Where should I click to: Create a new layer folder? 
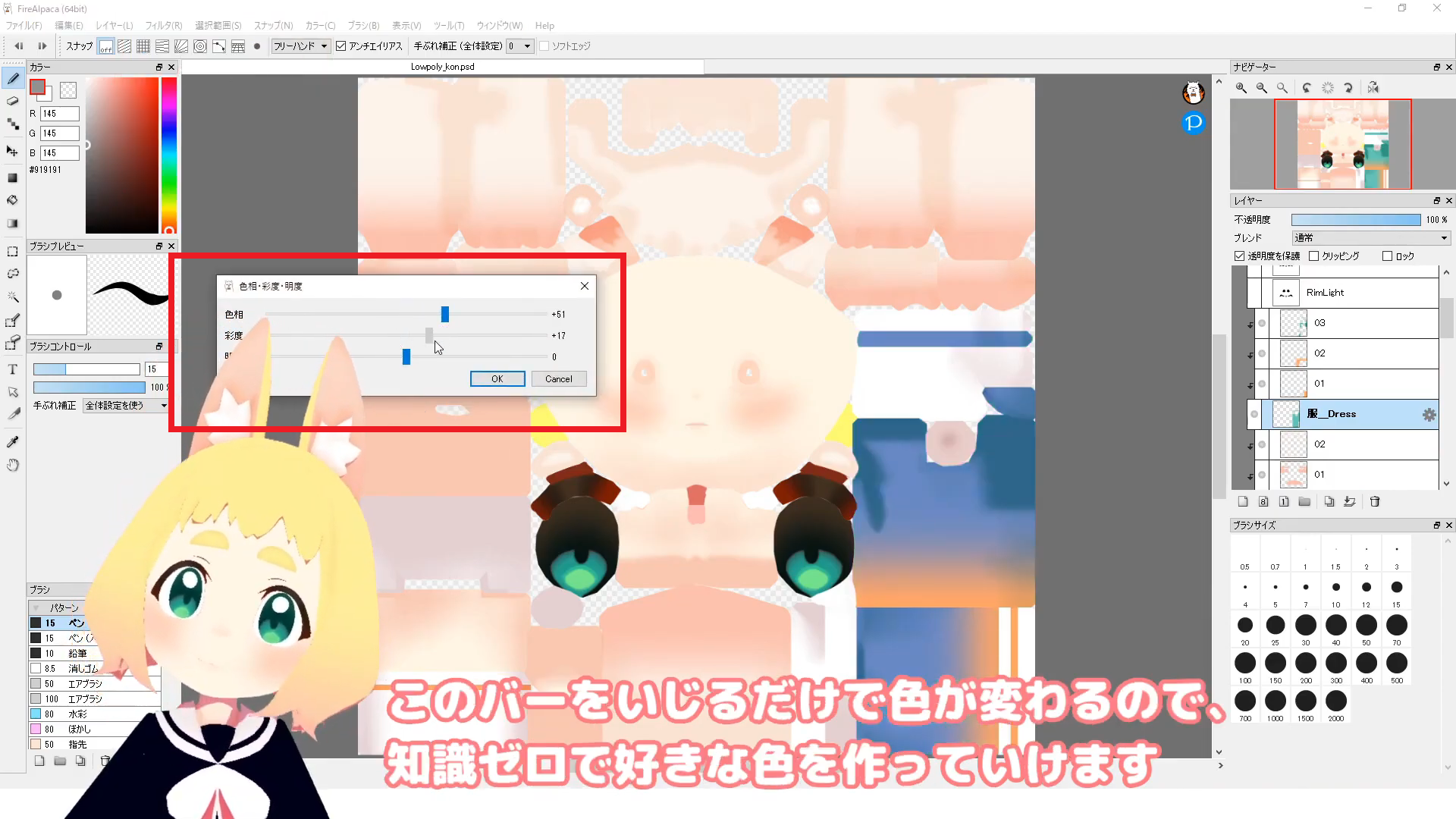[x=1304, y=501]
